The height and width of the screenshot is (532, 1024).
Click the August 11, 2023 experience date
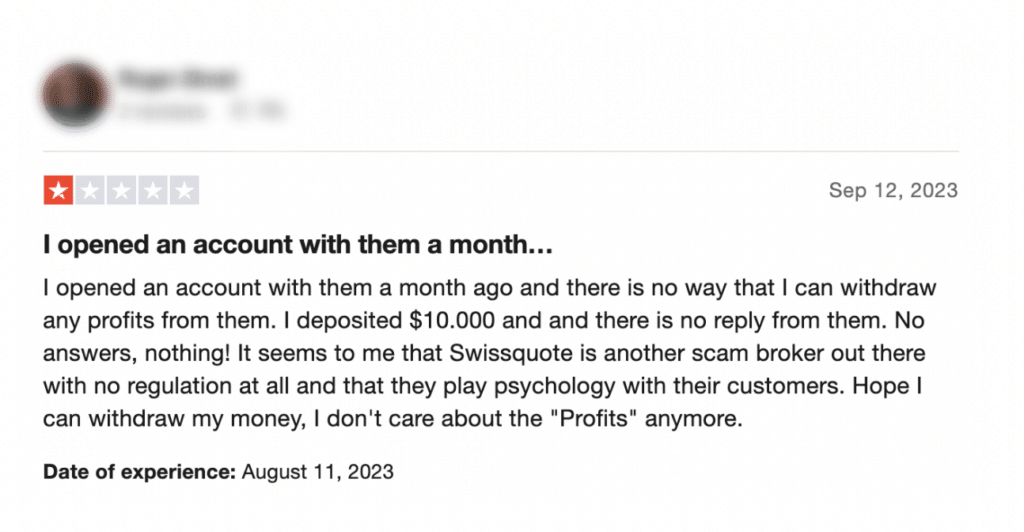(318, 472)
